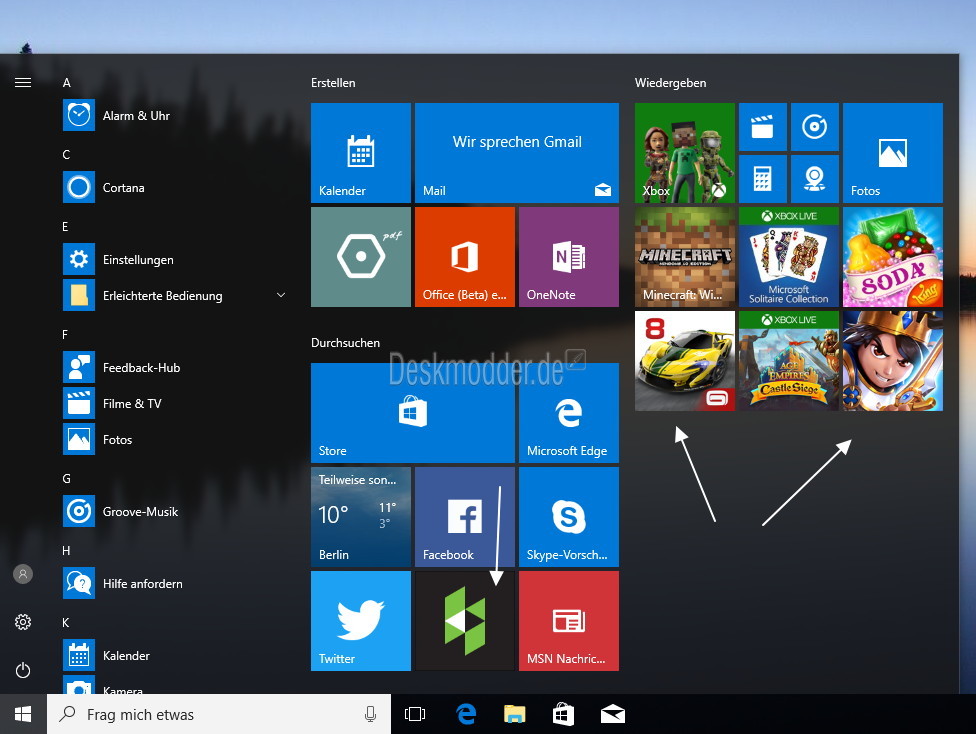
Task: Activate Cortana microphone icon
Action: [370, 714]
